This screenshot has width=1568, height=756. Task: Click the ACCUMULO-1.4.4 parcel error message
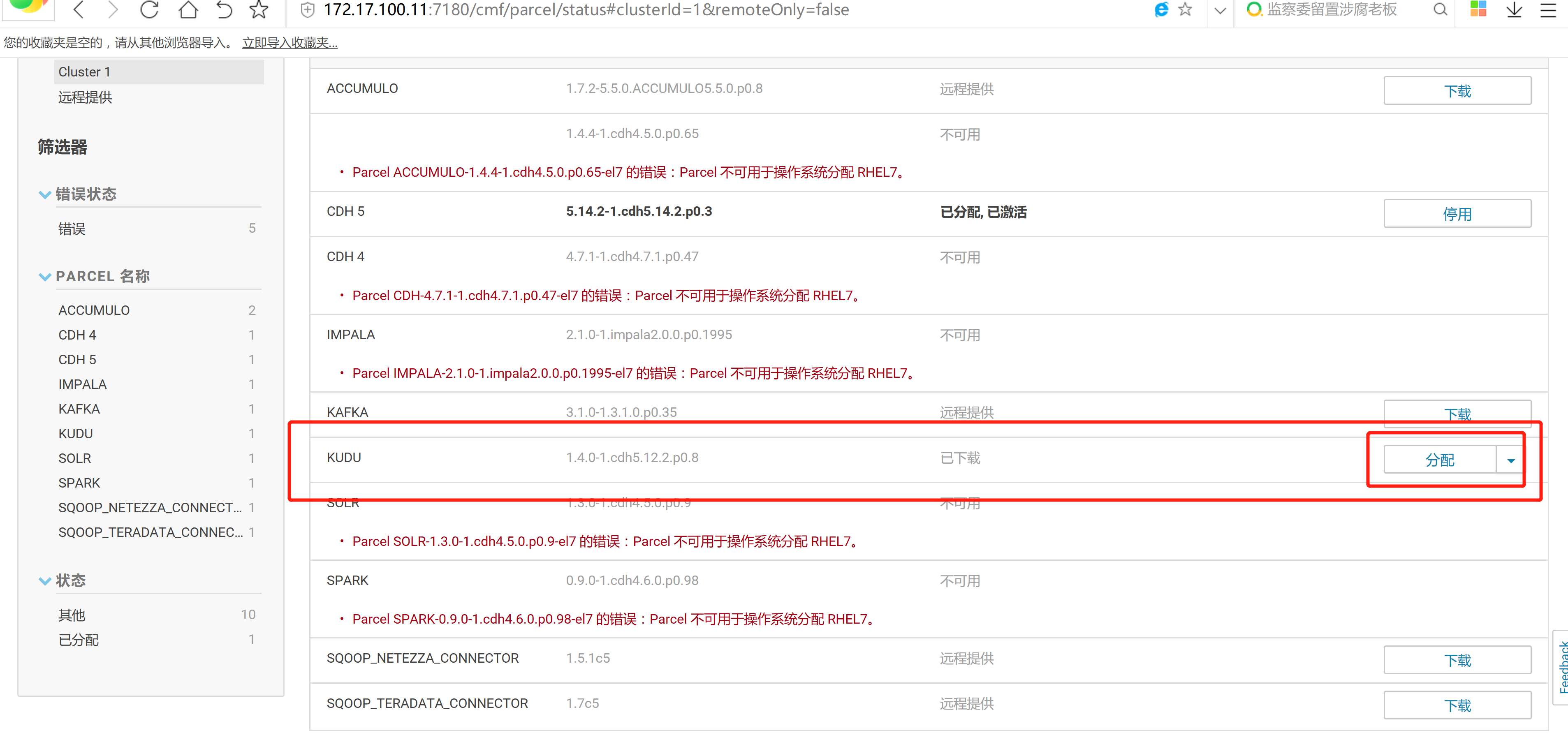coord(630,172)
